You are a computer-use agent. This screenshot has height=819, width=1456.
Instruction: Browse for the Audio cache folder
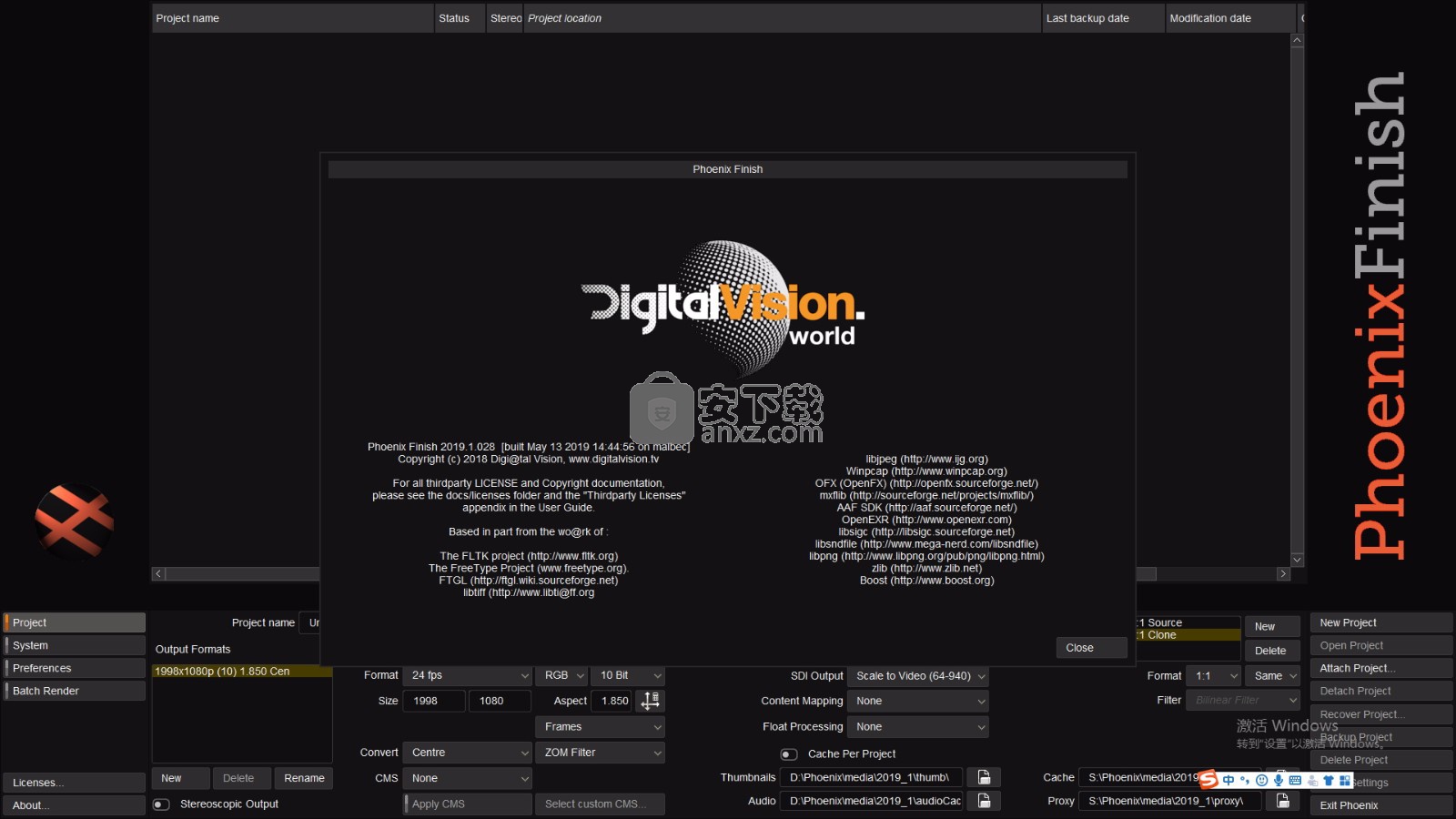pyautogui.click(x=984, y=801)
